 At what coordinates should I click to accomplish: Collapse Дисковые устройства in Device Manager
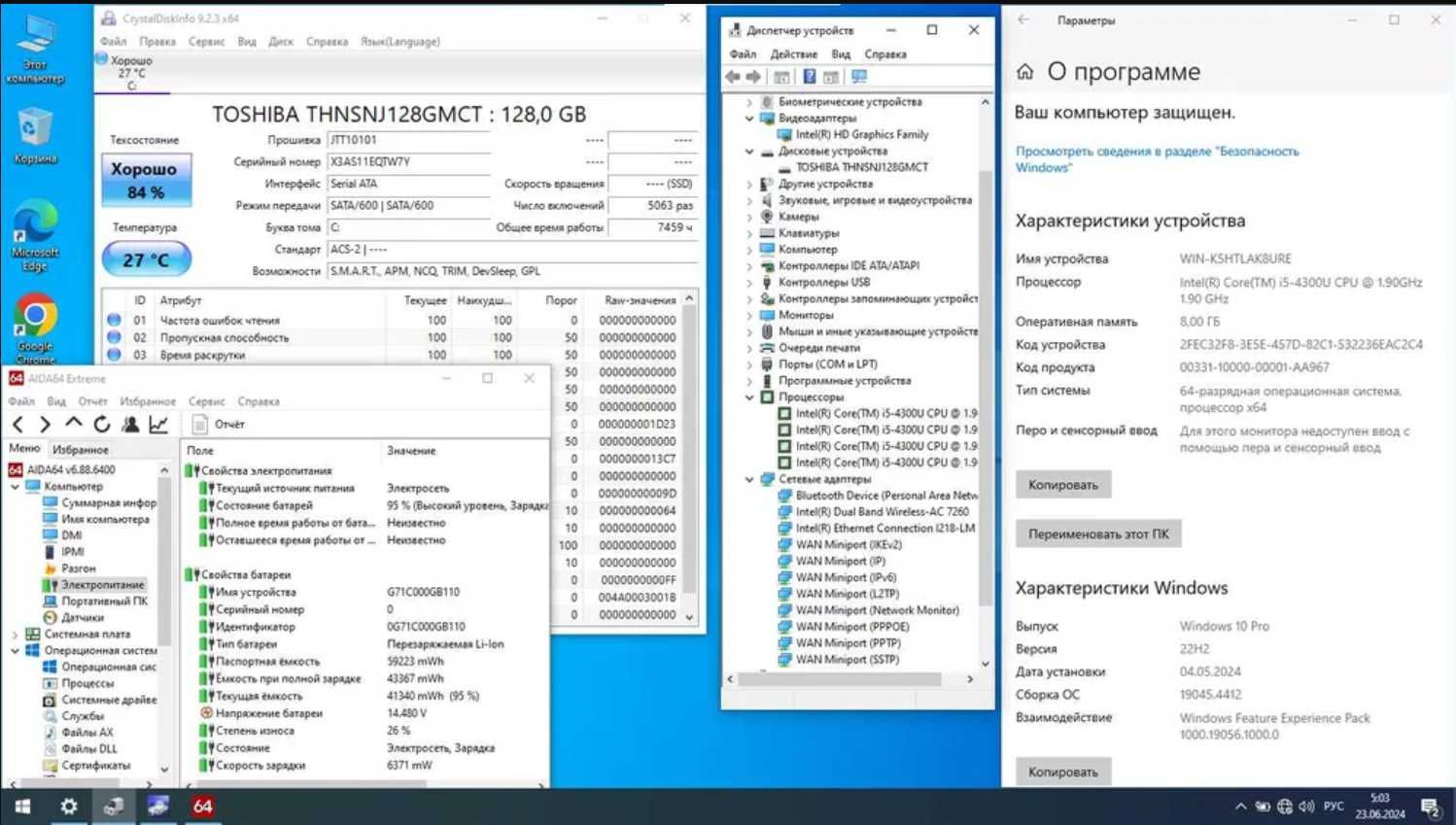click(x=749, y=152)
